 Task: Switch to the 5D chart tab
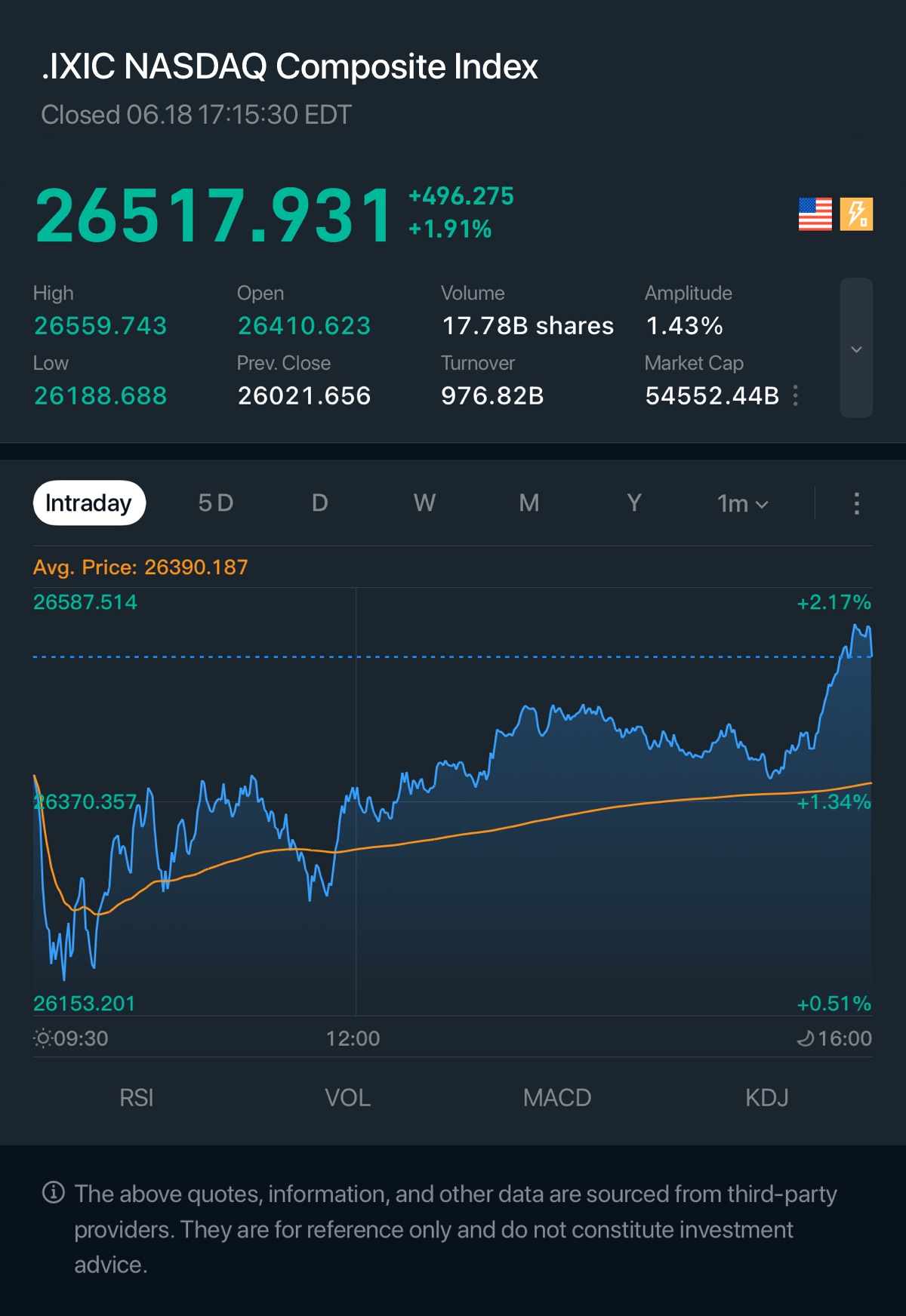(216, 503)
